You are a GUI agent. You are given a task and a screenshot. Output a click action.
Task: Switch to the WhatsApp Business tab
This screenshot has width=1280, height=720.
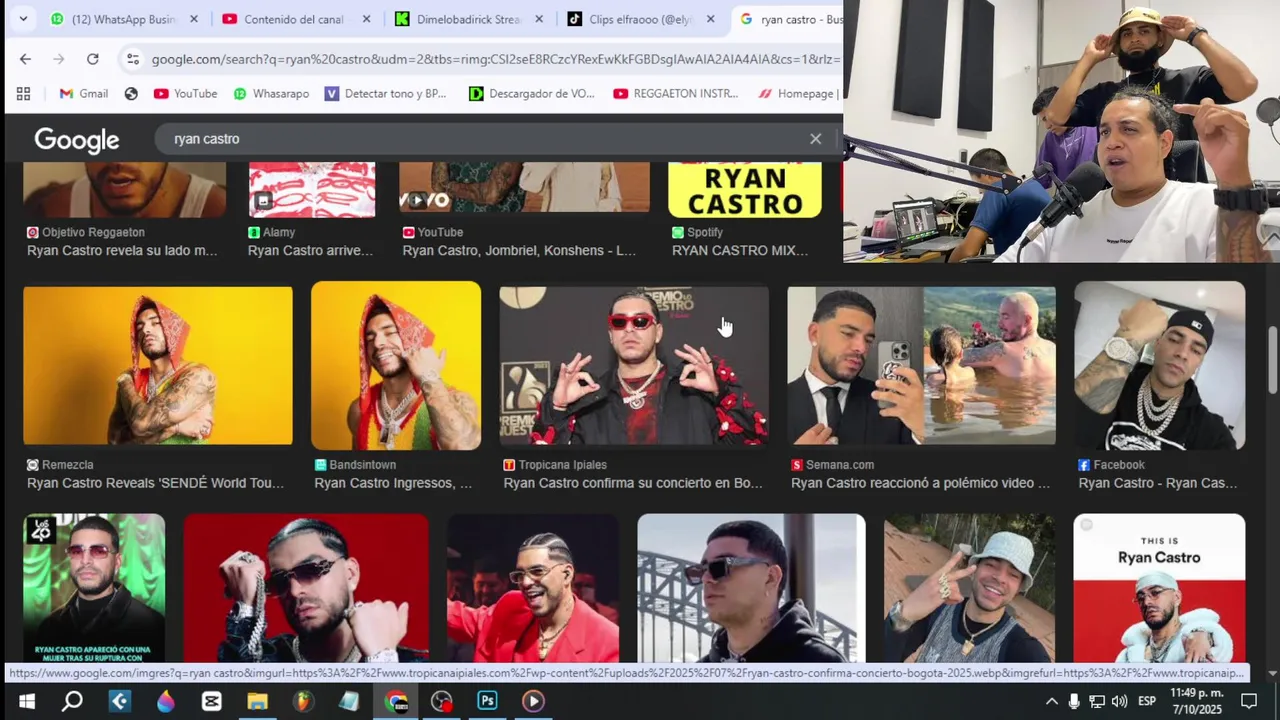coord(122,19)
